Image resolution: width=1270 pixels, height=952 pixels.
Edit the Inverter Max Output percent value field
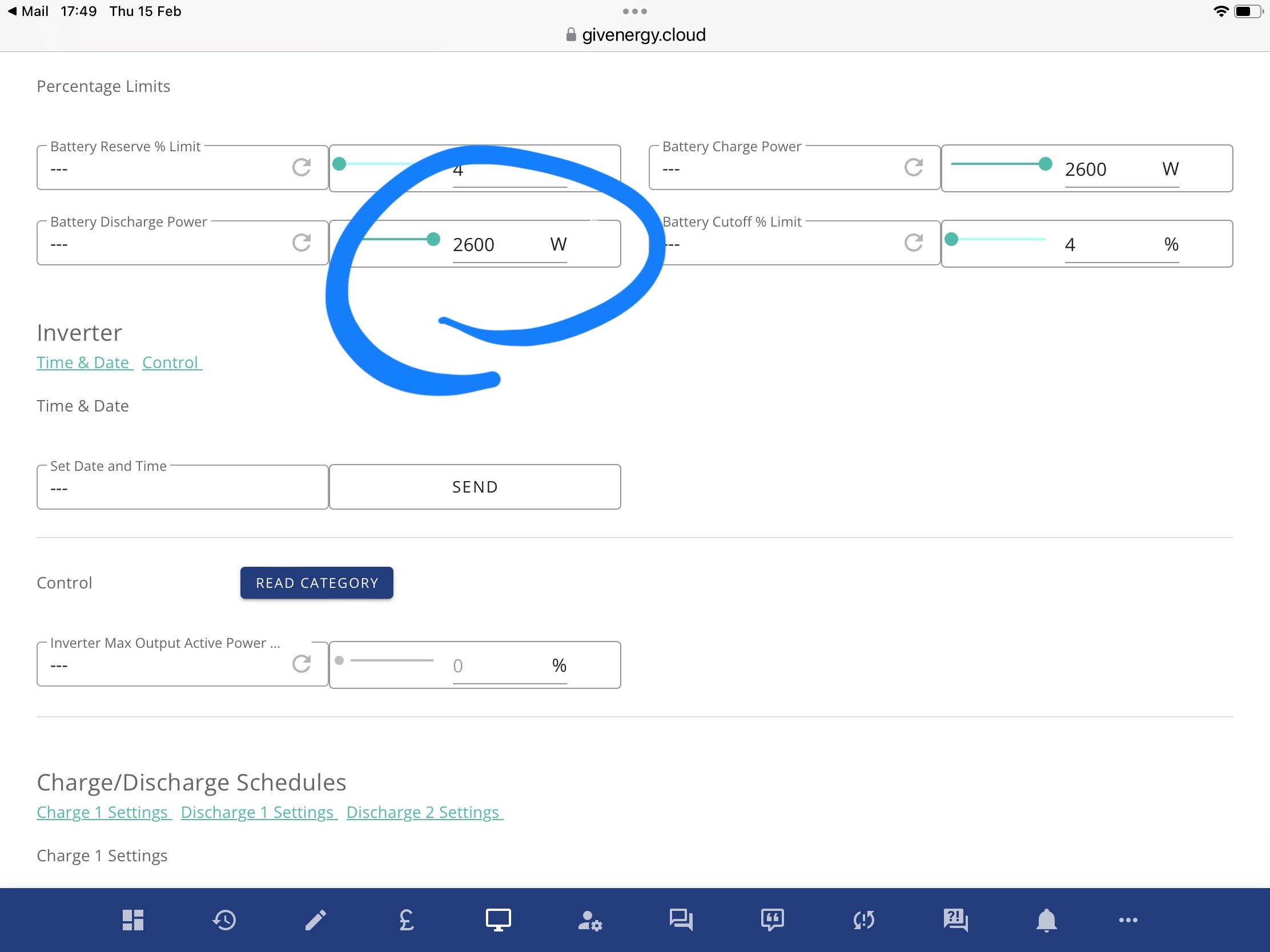(x=509, y=666)
